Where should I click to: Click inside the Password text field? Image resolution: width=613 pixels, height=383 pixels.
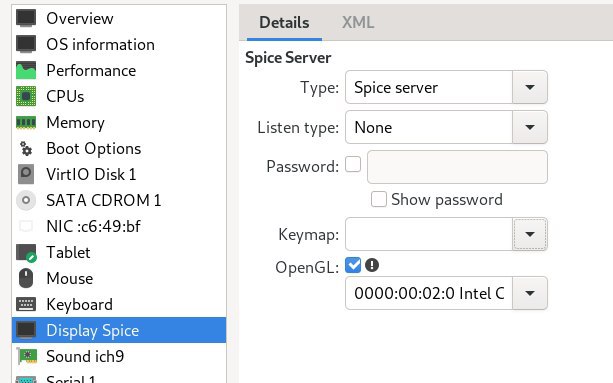457,167
